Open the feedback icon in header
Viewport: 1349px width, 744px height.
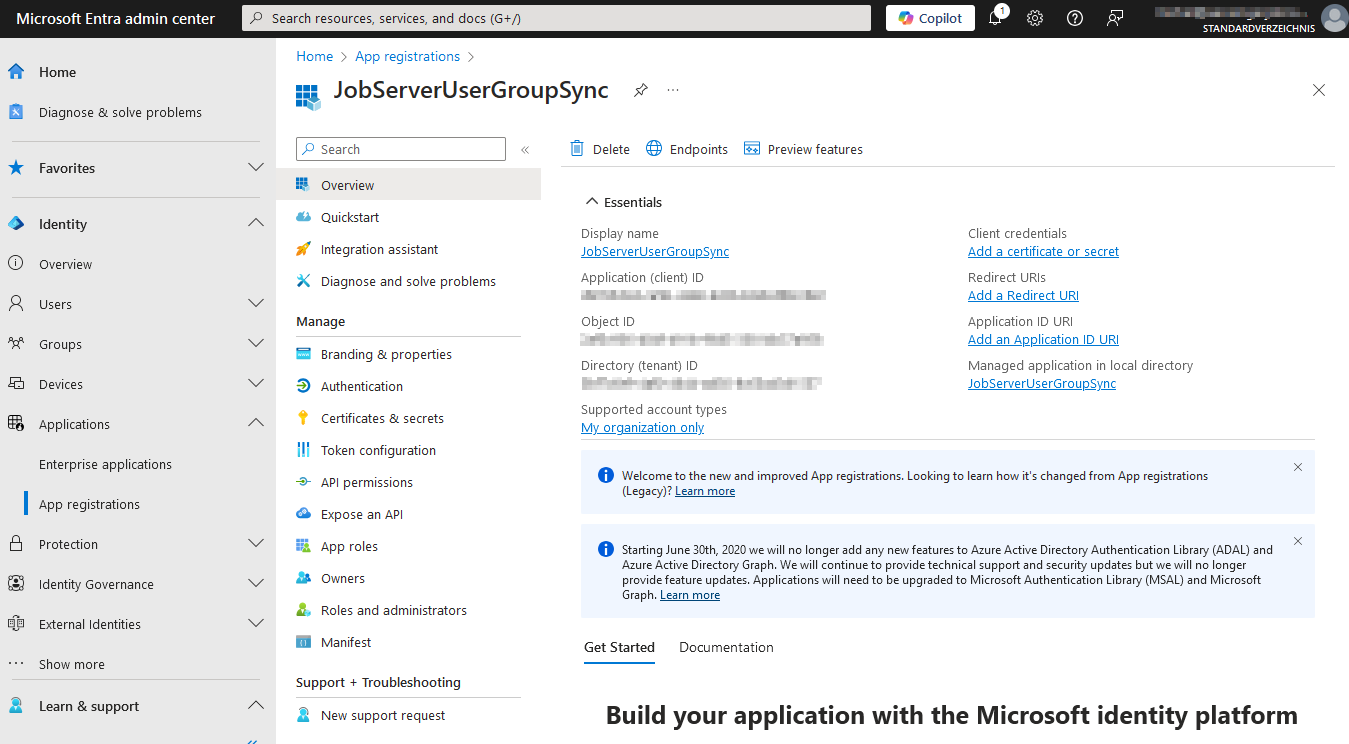pos(1115,18)
